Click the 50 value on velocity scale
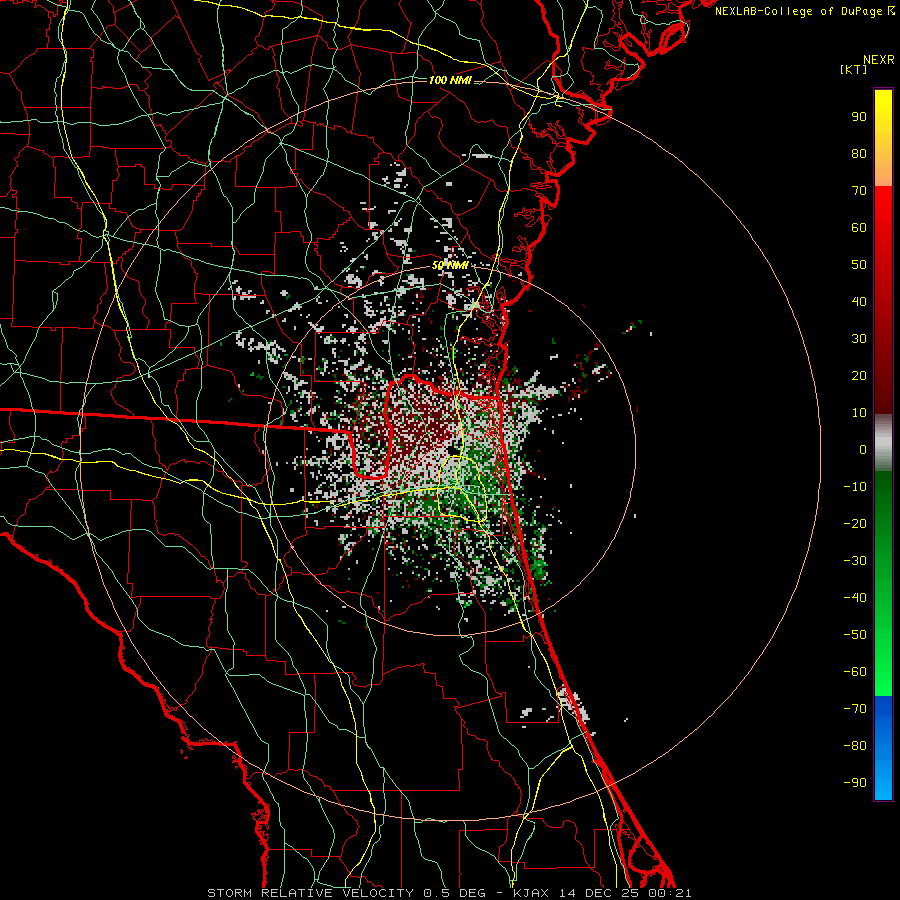The height and width of the screenshot is (900, 900). 859,265
